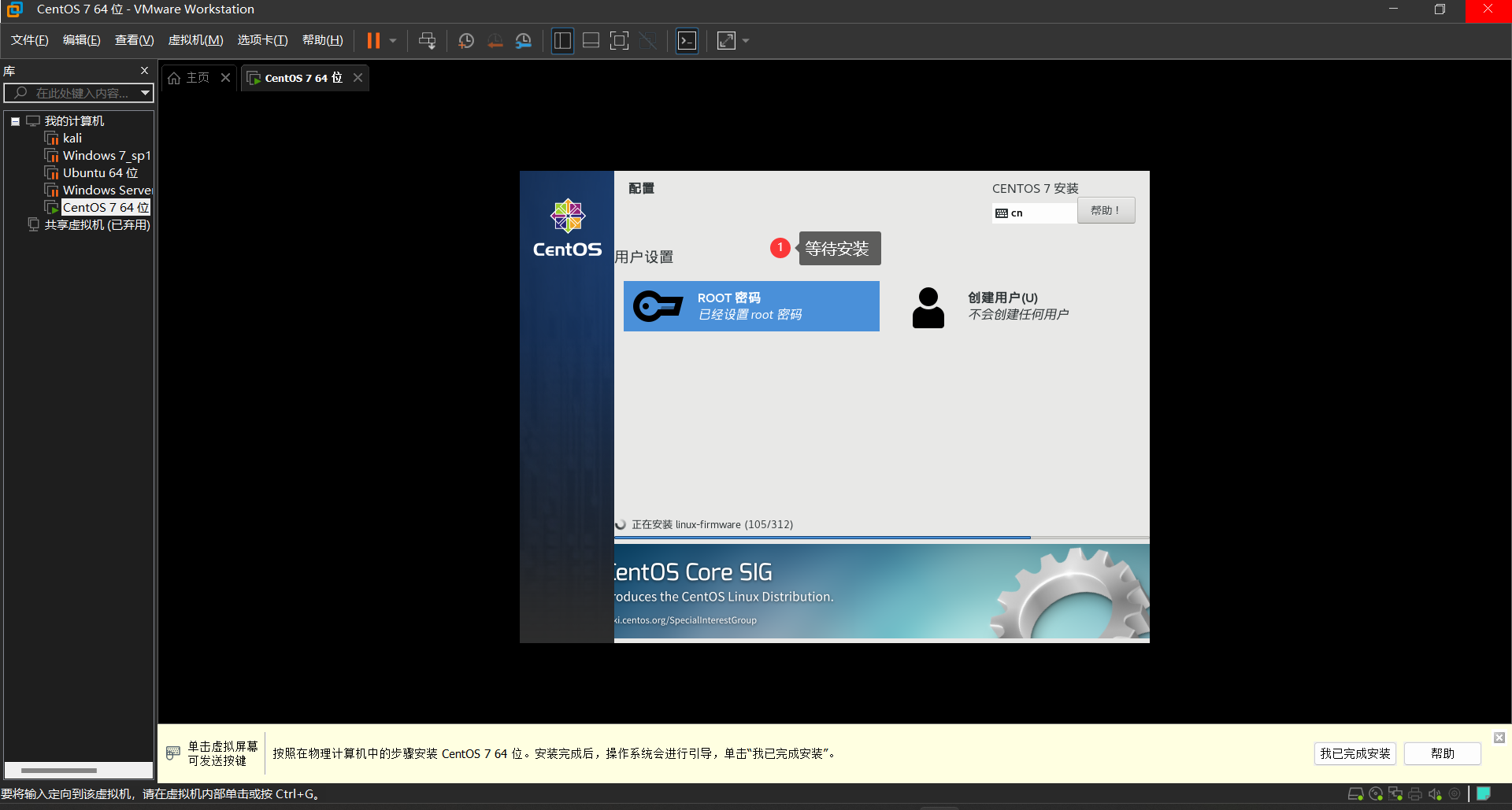The width and height of the screenshot is (1512, 810).
Task: Select the 我的计算机 tree item
Action: 74,121
